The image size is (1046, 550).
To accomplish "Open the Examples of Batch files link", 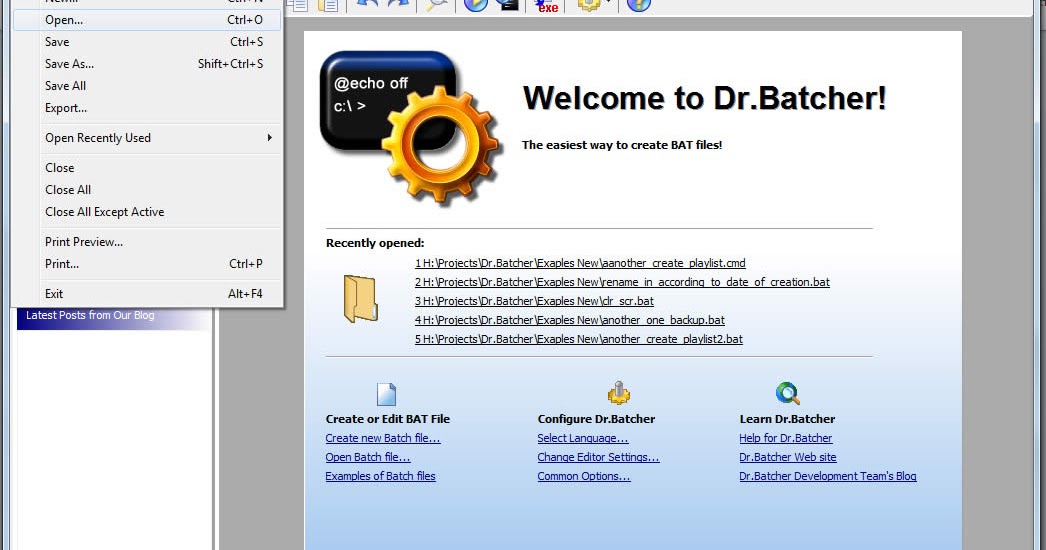I will pyautogui.click(x=380, y=476).
